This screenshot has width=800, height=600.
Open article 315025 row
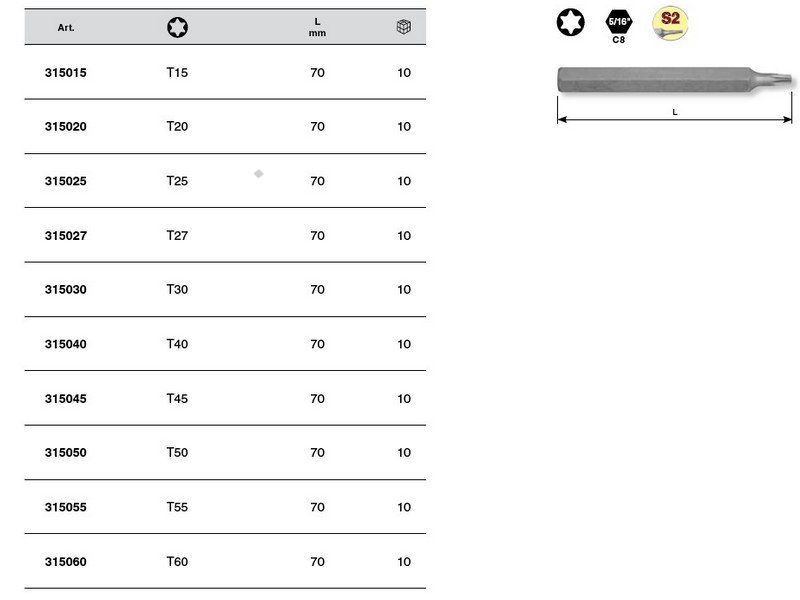pos(225,181)
